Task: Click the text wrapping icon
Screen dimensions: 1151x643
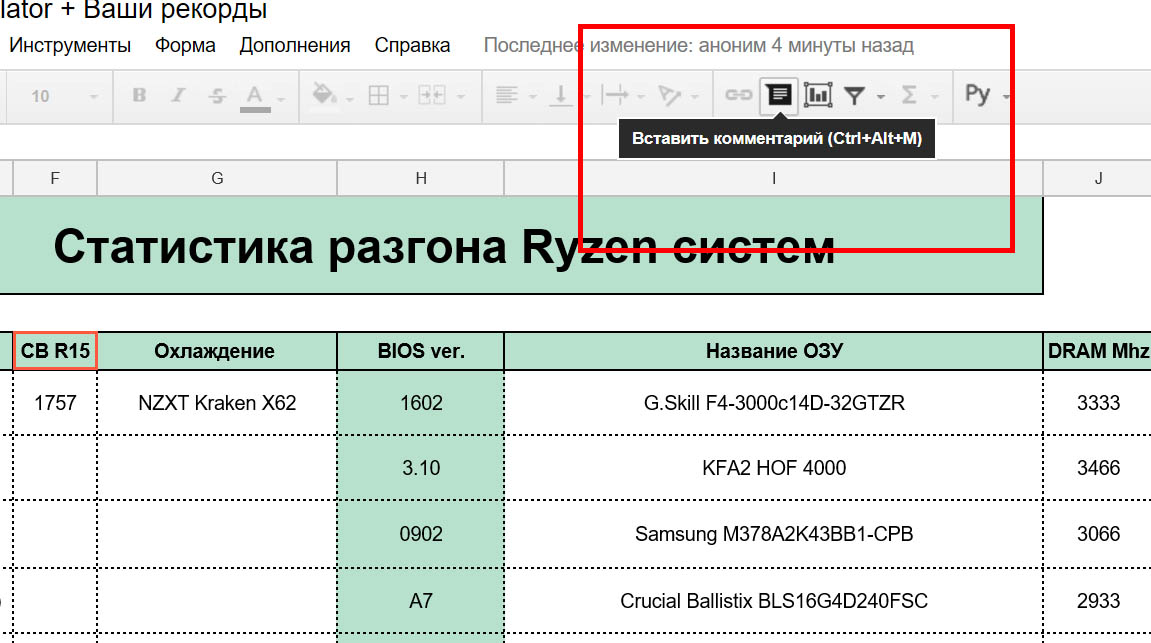Action: point(614,95)
